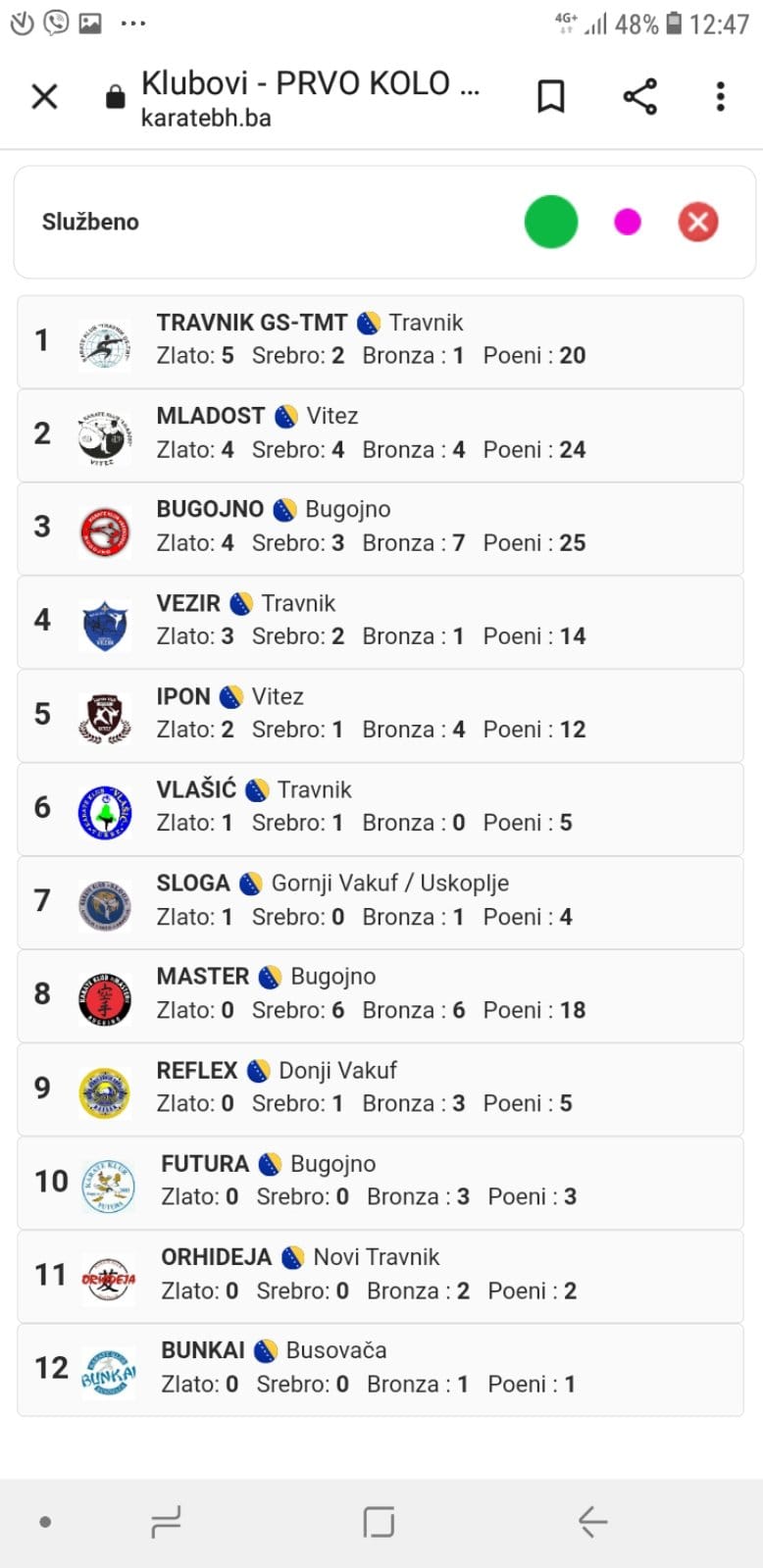
Task: Open the three-dot overflow menu
Action: (x=721, y=96)
